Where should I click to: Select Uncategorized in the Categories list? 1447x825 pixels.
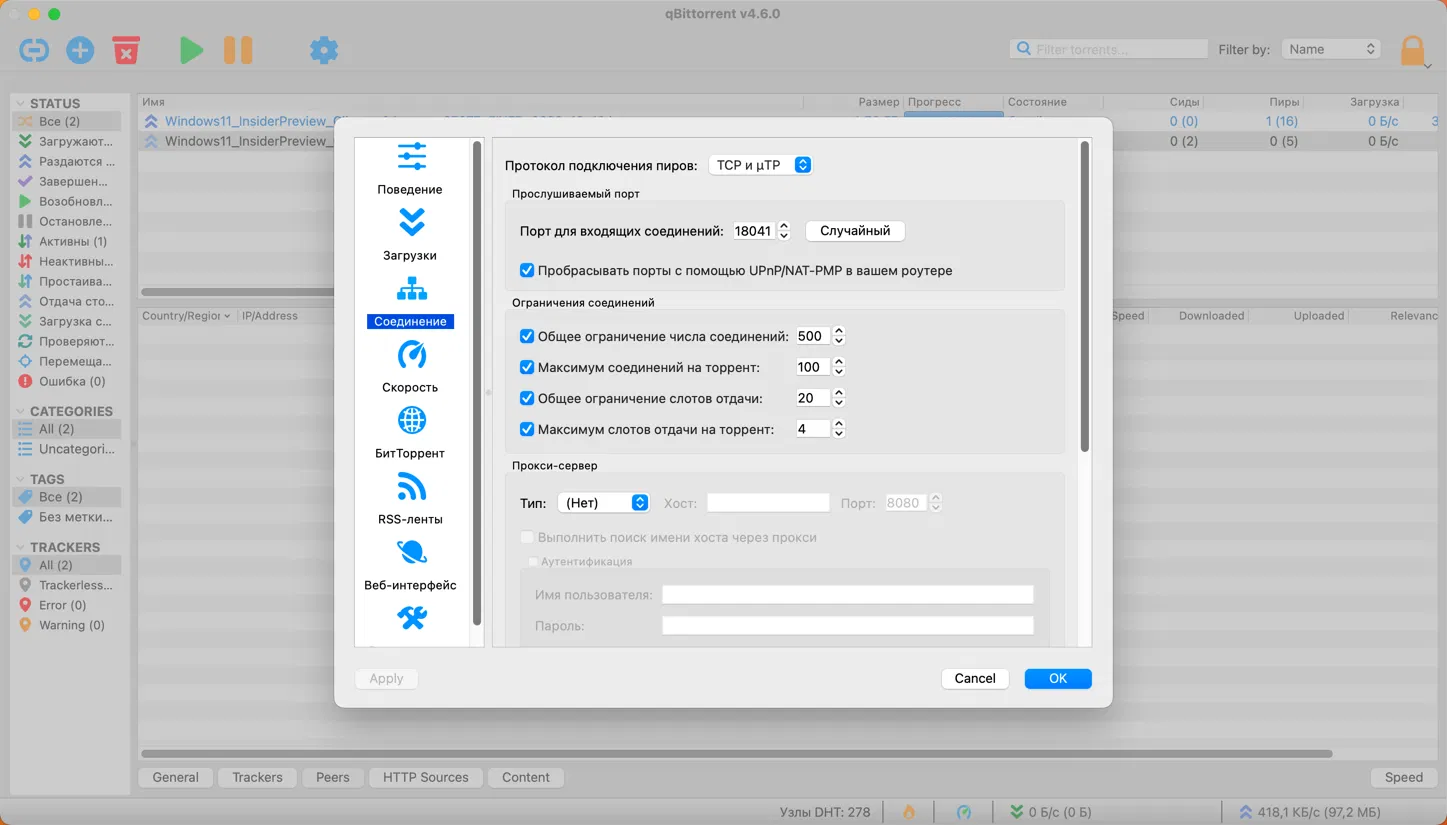[x=66, y=449]
